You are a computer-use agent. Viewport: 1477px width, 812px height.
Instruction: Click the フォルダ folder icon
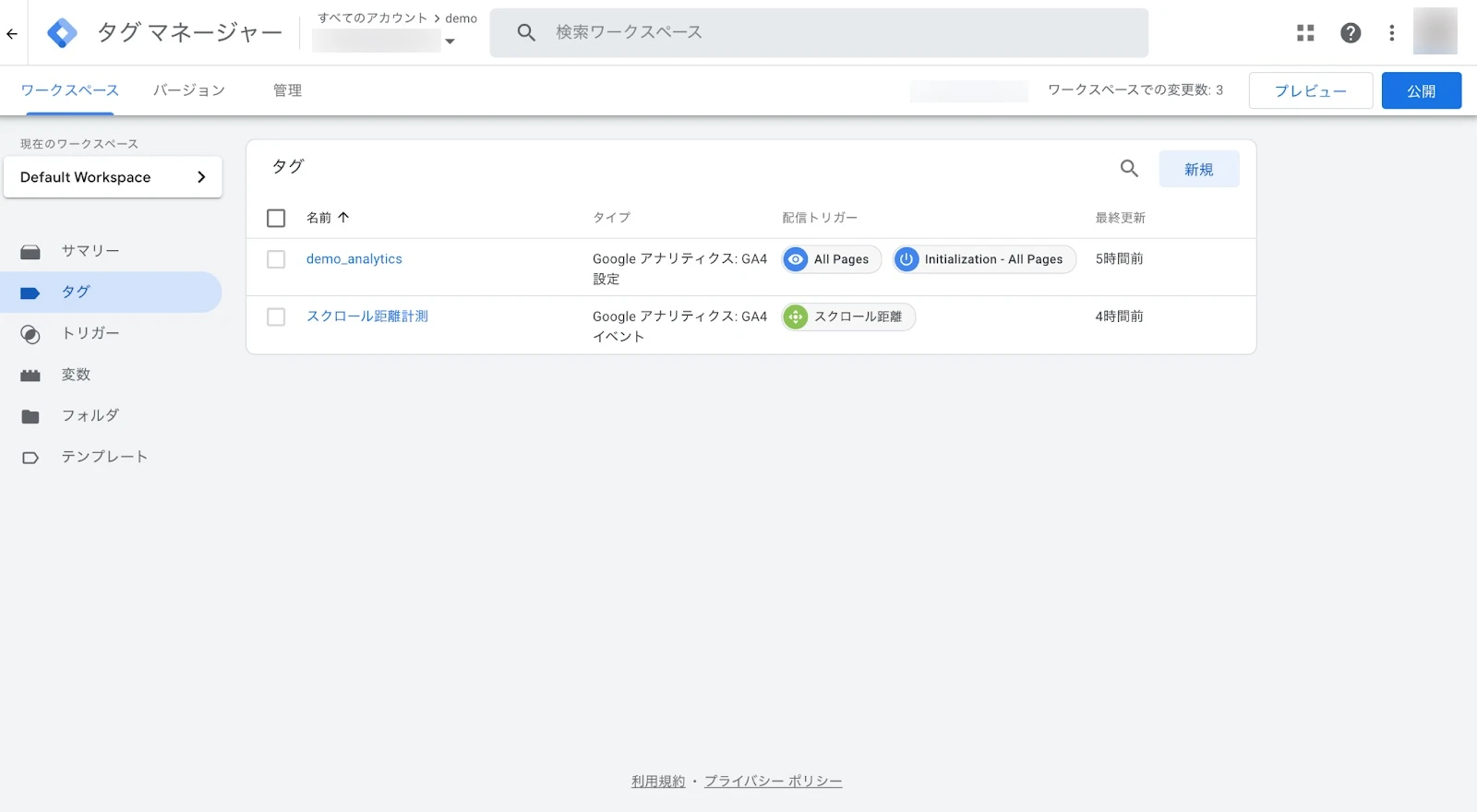point(30,416)
